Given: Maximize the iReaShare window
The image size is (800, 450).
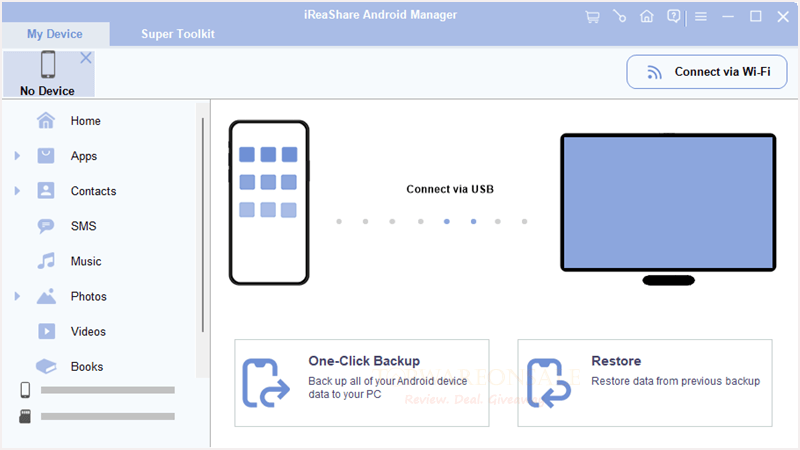Looking at the screenshot, I should click(x=756, y=17).
